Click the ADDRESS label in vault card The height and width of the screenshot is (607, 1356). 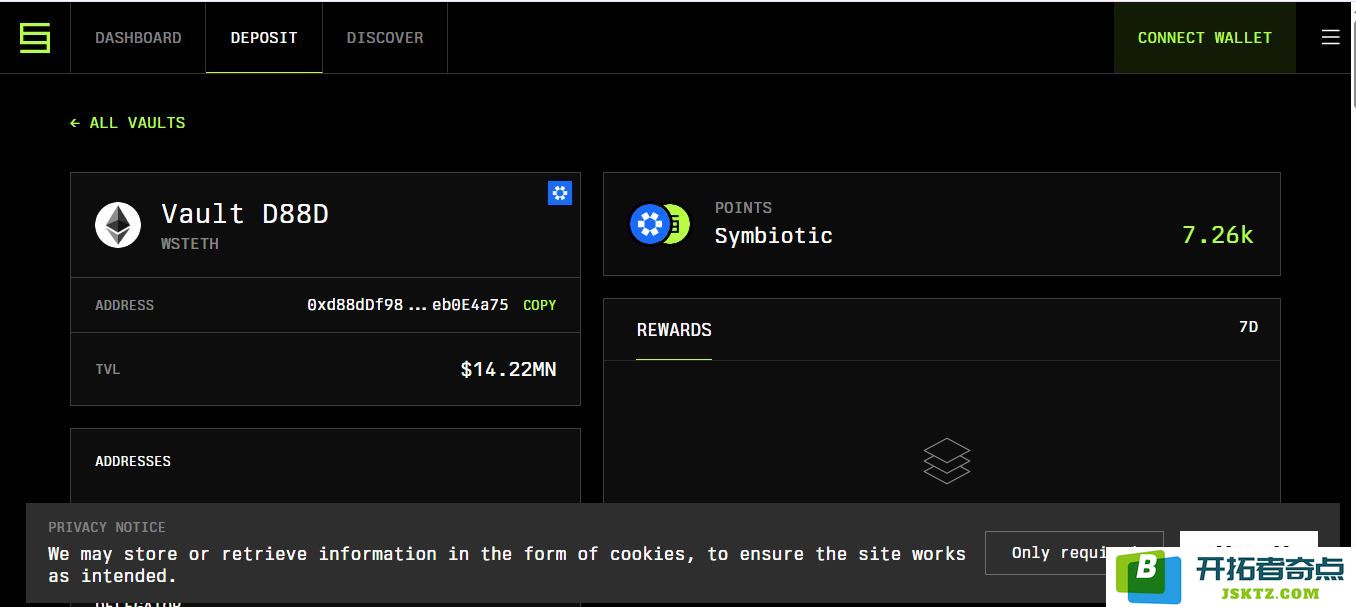(x=125, y=305)
